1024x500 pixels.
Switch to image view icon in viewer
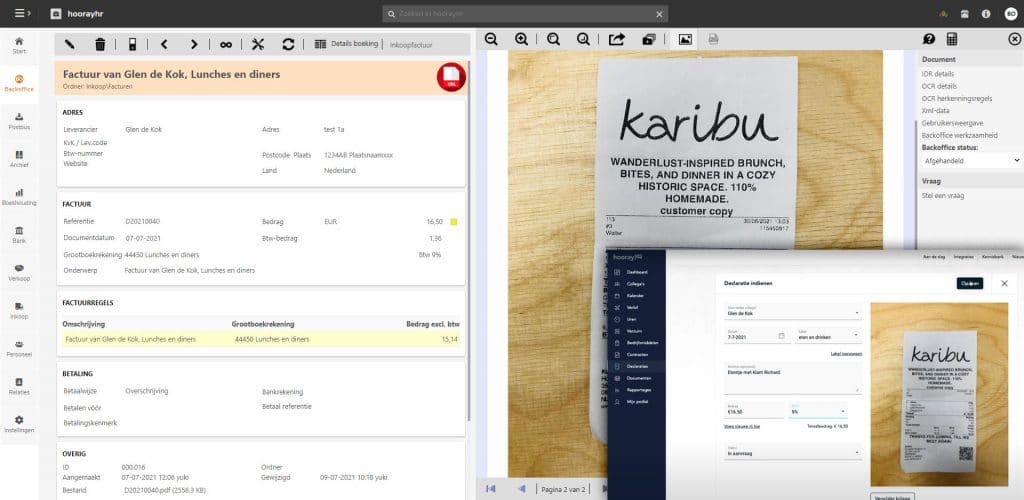685,39
